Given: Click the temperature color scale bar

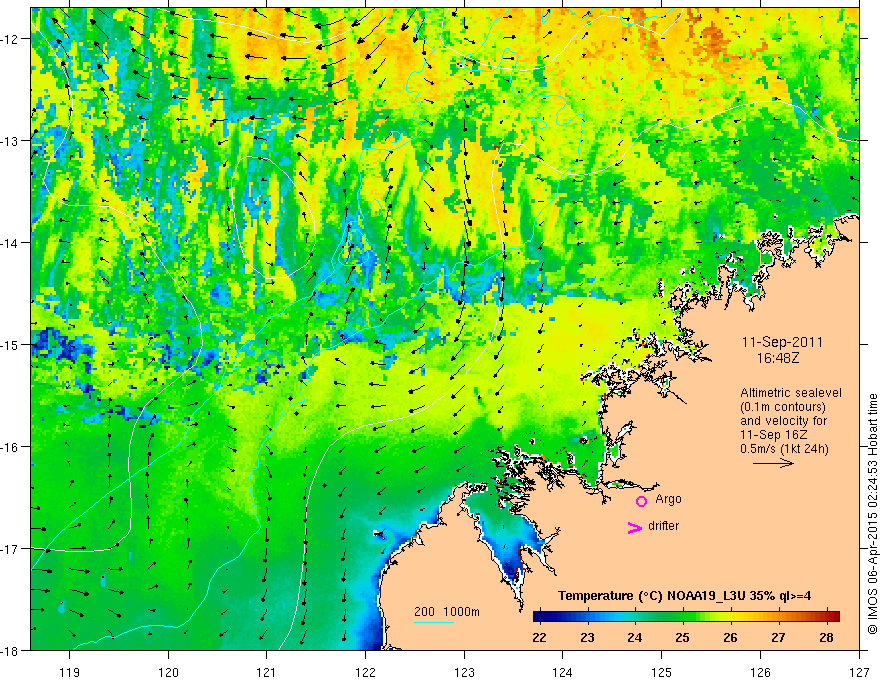Looking at the screenshot, I should coord(686,616).
